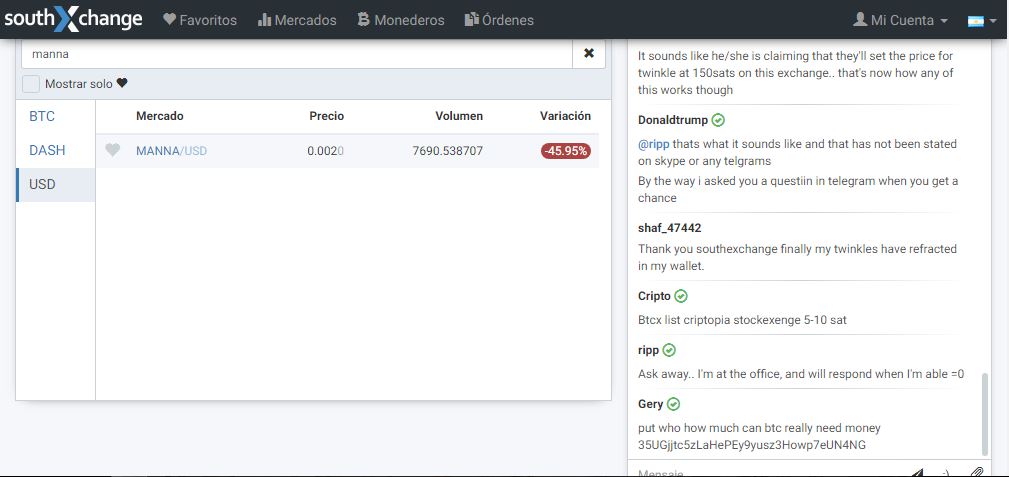The height and width of the screenshot is (477, 1009).
Task: Select the USD market tab
Action: click(55, 185)
